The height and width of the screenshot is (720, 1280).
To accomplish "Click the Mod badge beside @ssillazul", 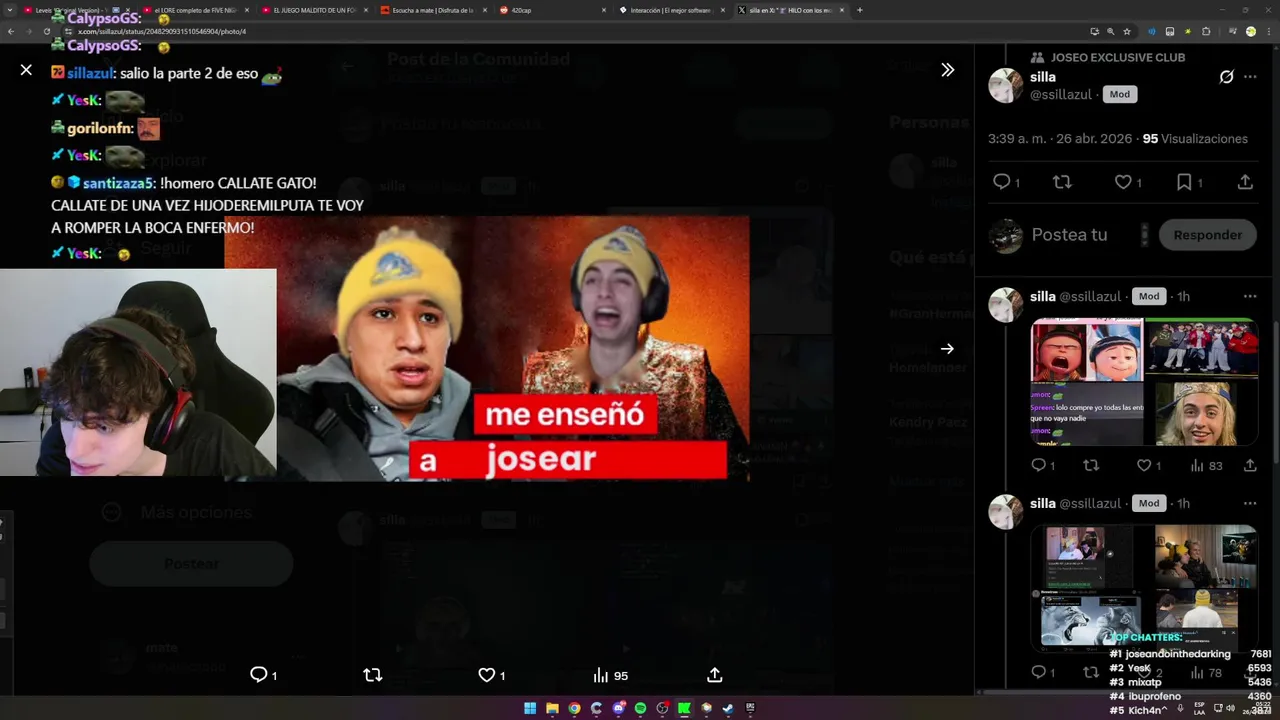I will point(1119,94).
